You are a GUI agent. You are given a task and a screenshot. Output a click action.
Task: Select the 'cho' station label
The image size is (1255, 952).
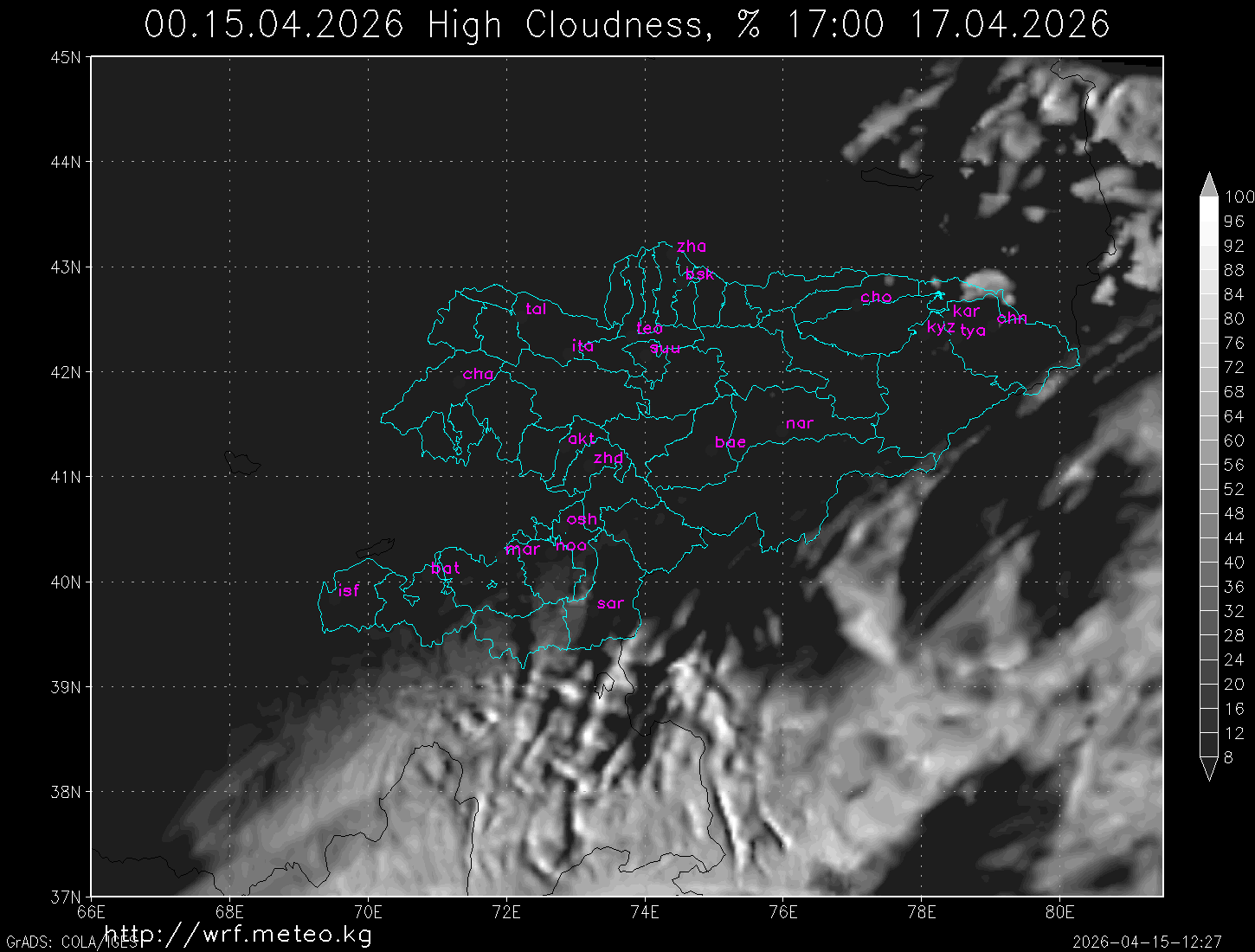(876, 297)
